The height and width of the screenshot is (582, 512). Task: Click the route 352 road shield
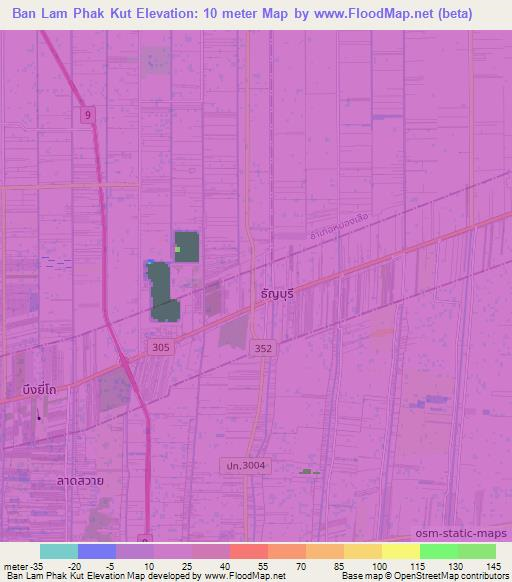263,348
